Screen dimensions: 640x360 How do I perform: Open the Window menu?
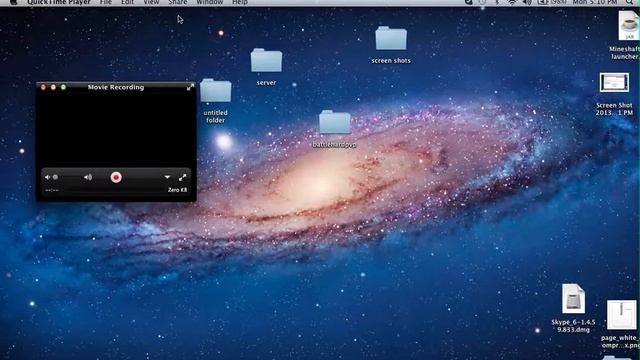pyautogui.click(x=209, y=2)
